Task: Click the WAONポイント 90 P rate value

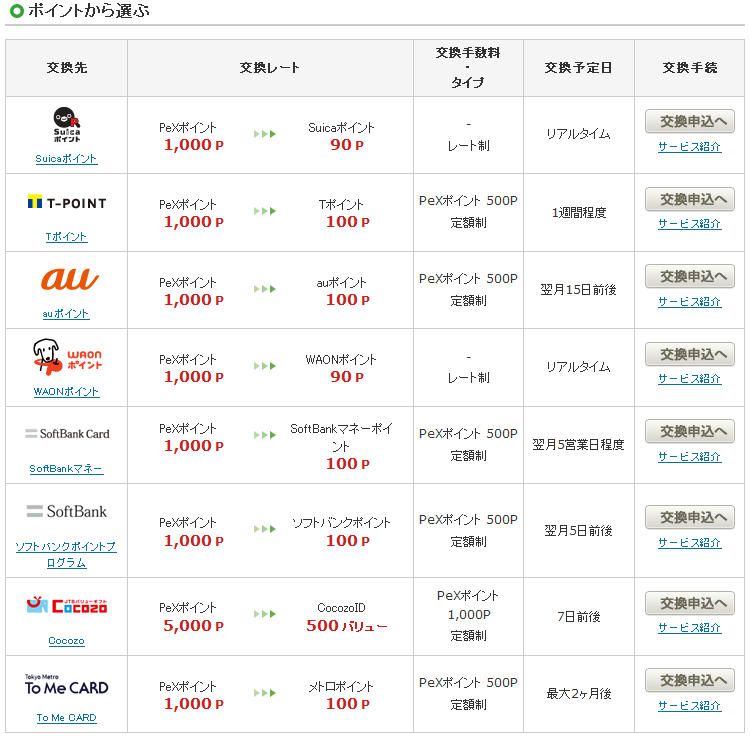Action: [x=347, y=376]
